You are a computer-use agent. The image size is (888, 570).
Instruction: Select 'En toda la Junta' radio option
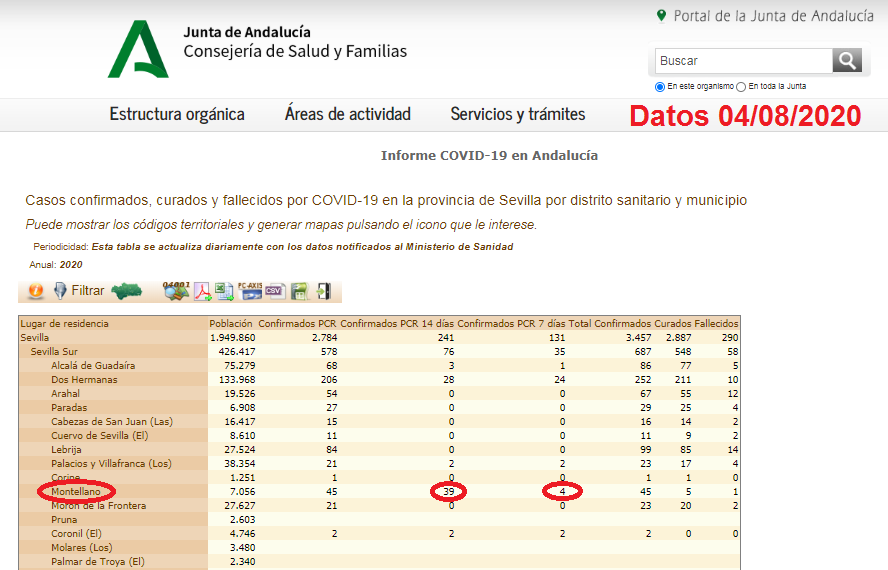[741, 87]
